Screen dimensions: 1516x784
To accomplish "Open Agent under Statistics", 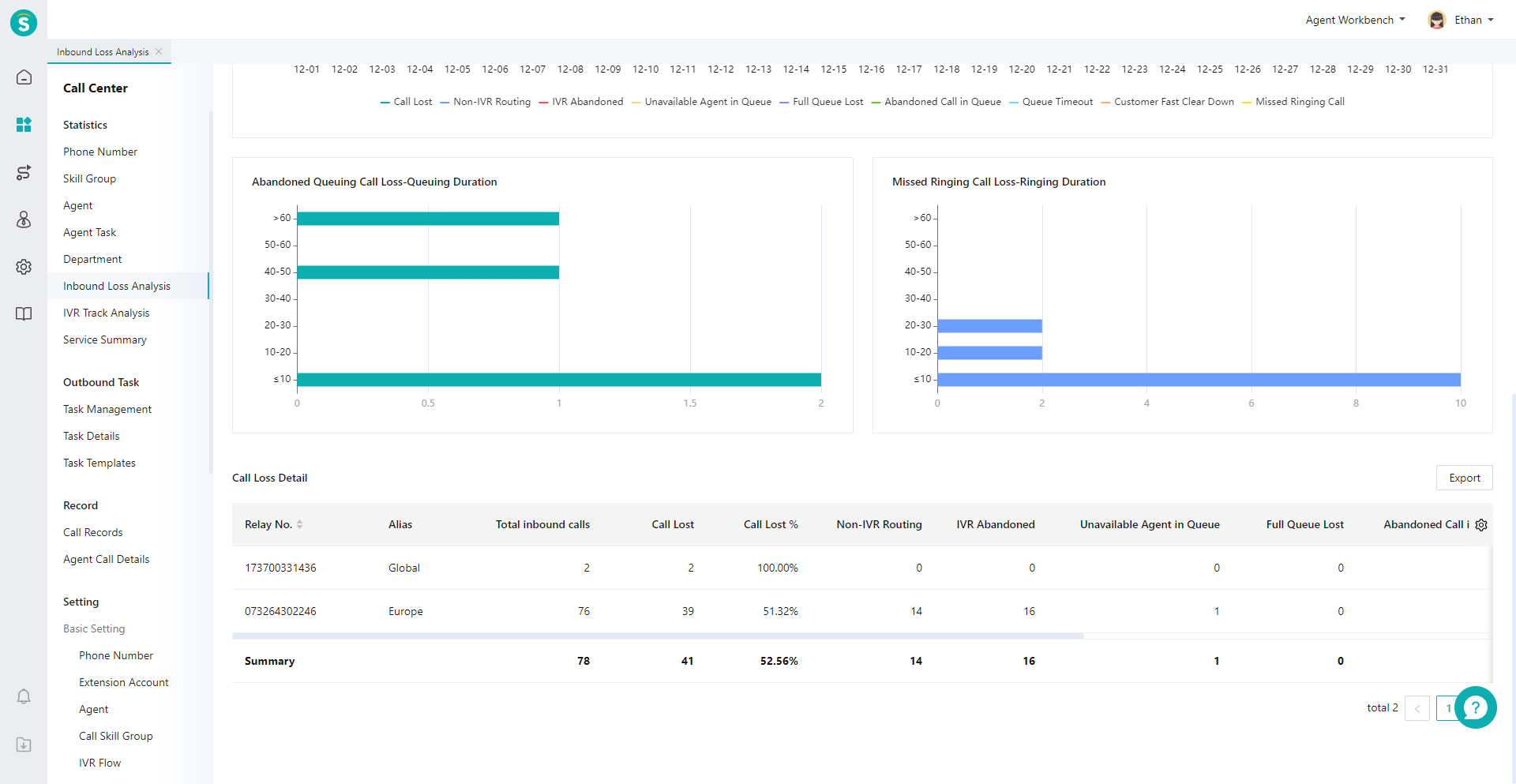I will click(77, 205).
